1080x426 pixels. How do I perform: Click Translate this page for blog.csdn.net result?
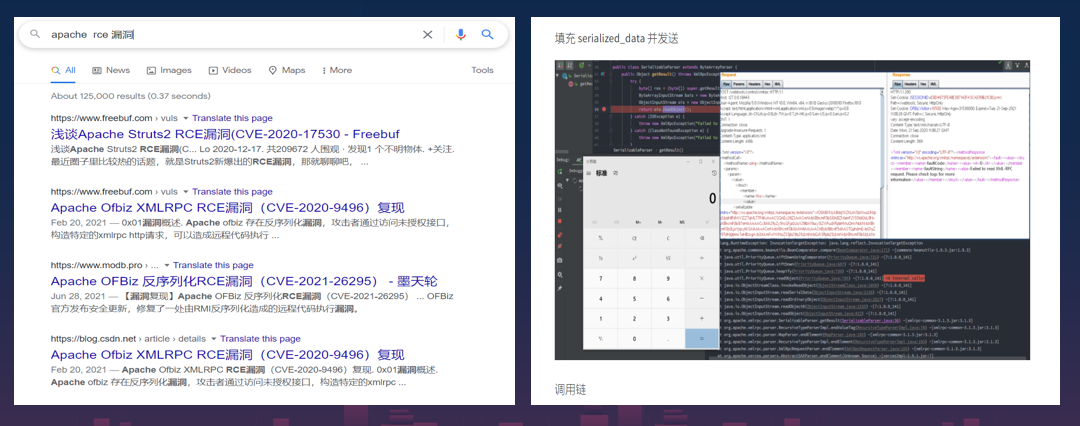260,339
